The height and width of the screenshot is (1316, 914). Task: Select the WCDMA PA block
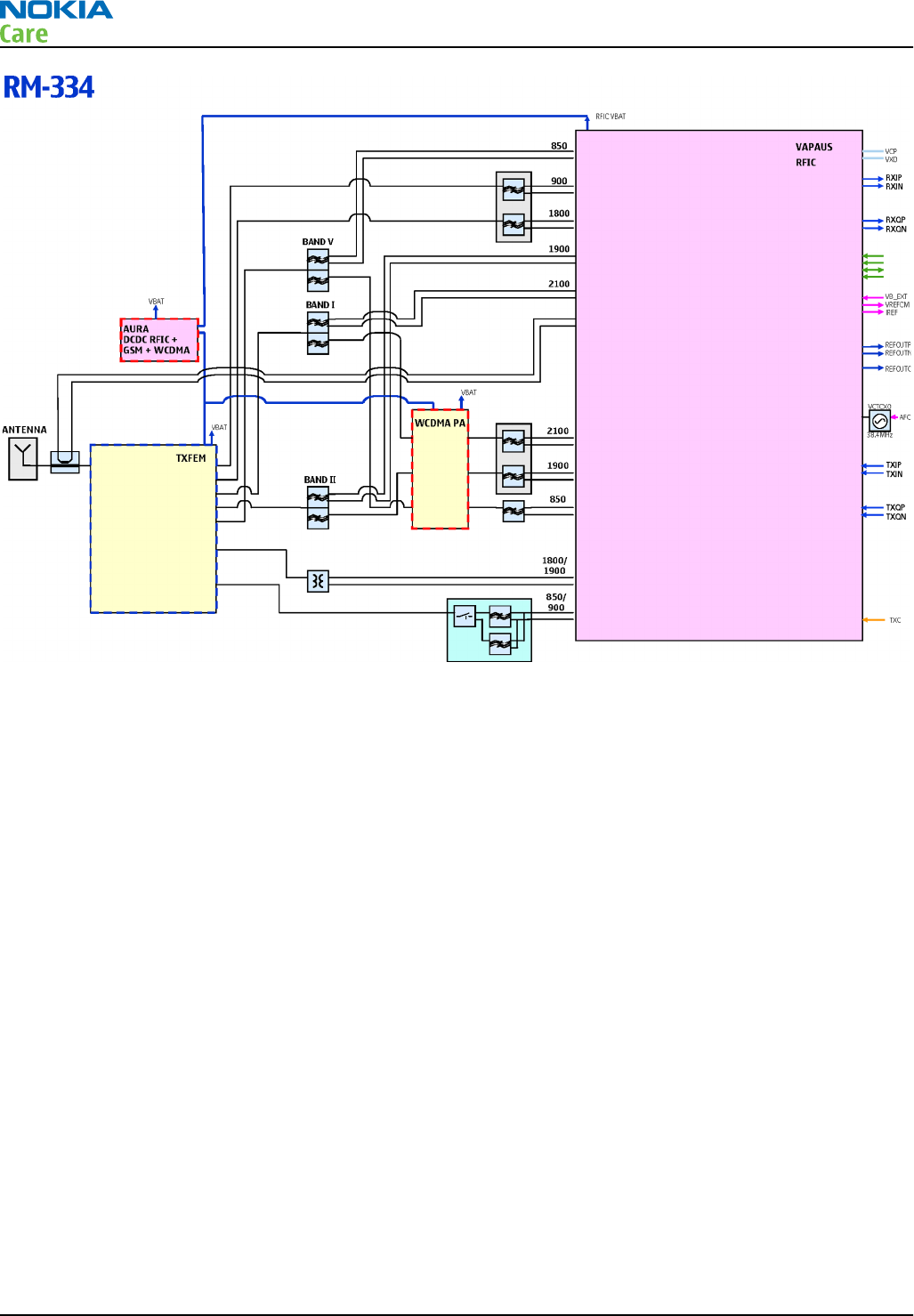440,469
